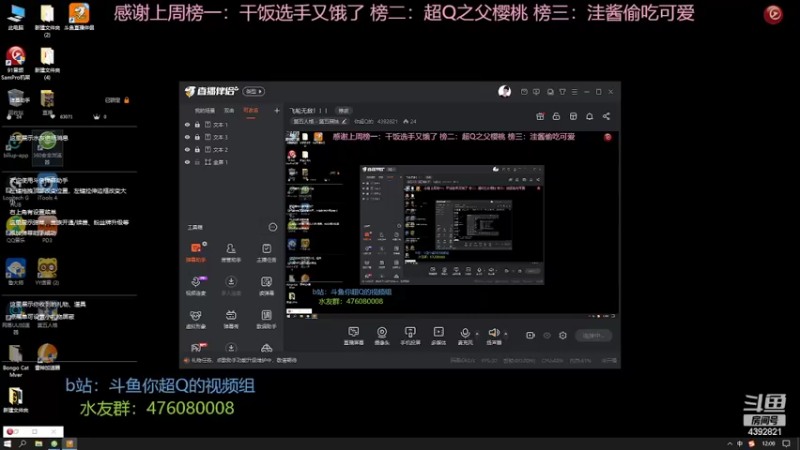Expand the speaker options arrow

(506, 334)
